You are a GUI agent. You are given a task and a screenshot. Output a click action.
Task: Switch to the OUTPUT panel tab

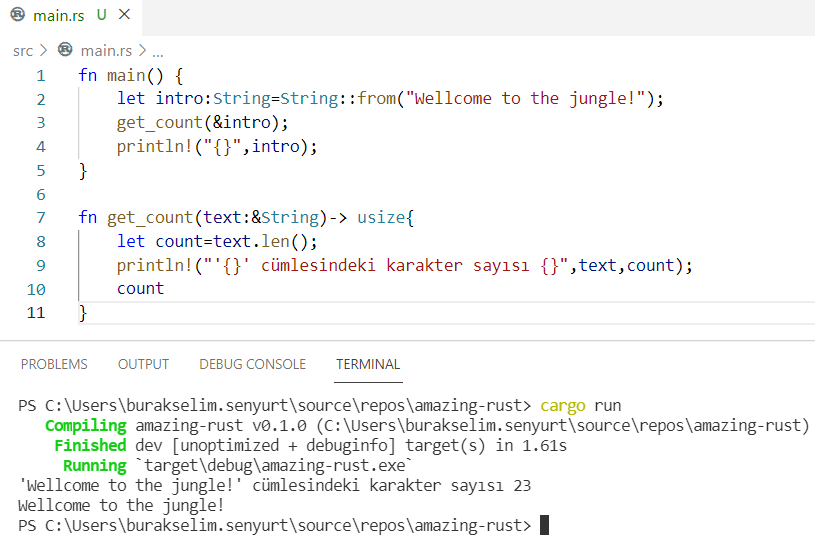pyautogui.click(x=143, y=364)
